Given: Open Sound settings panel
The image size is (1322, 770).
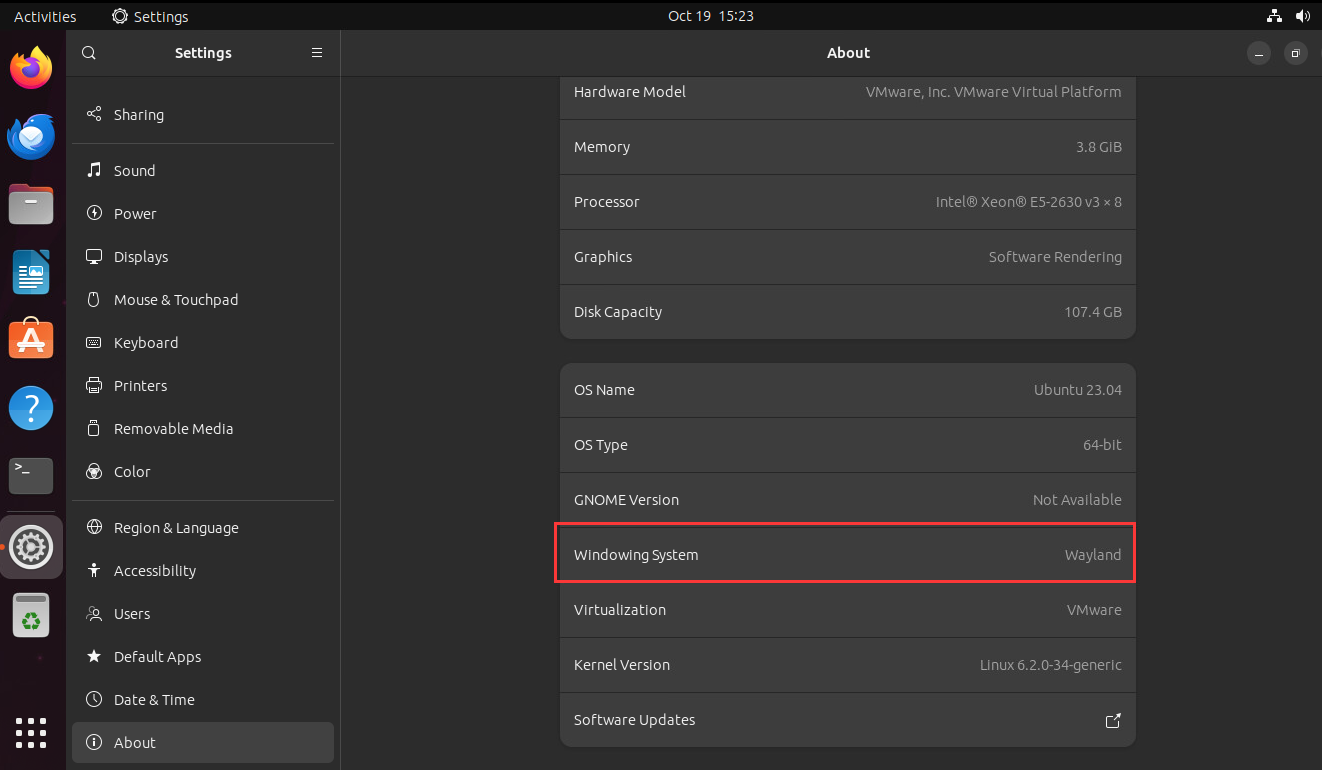Looking at the screenshot, I should [203, 170].
